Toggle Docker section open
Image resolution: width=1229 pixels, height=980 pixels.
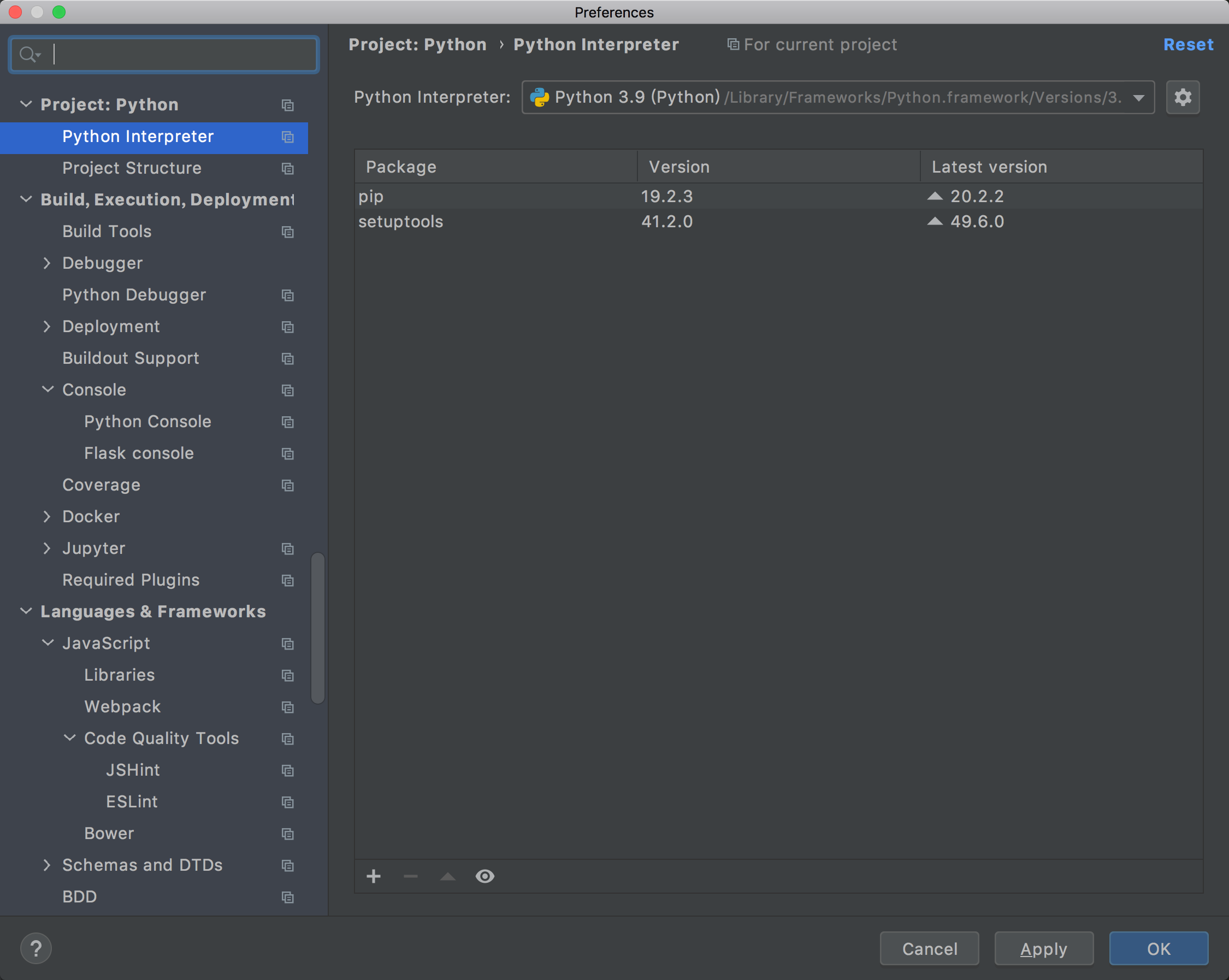[x=47, y=516]
